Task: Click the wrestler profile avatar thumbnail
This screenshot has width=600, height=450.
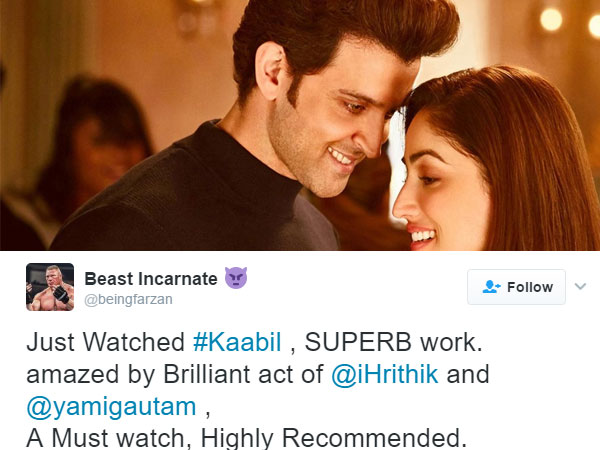Action: (x=50, y=287)
